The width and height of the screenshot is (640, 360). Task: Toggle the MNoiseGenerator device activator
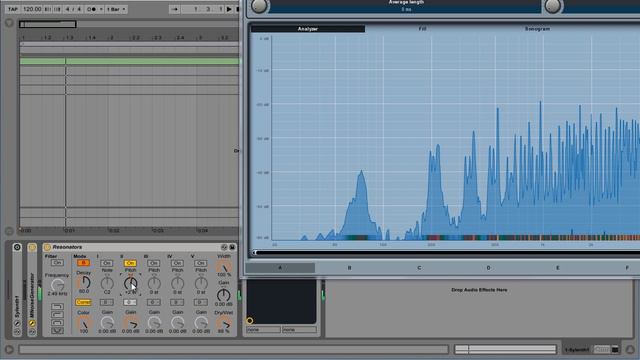[x=32, y=247]
